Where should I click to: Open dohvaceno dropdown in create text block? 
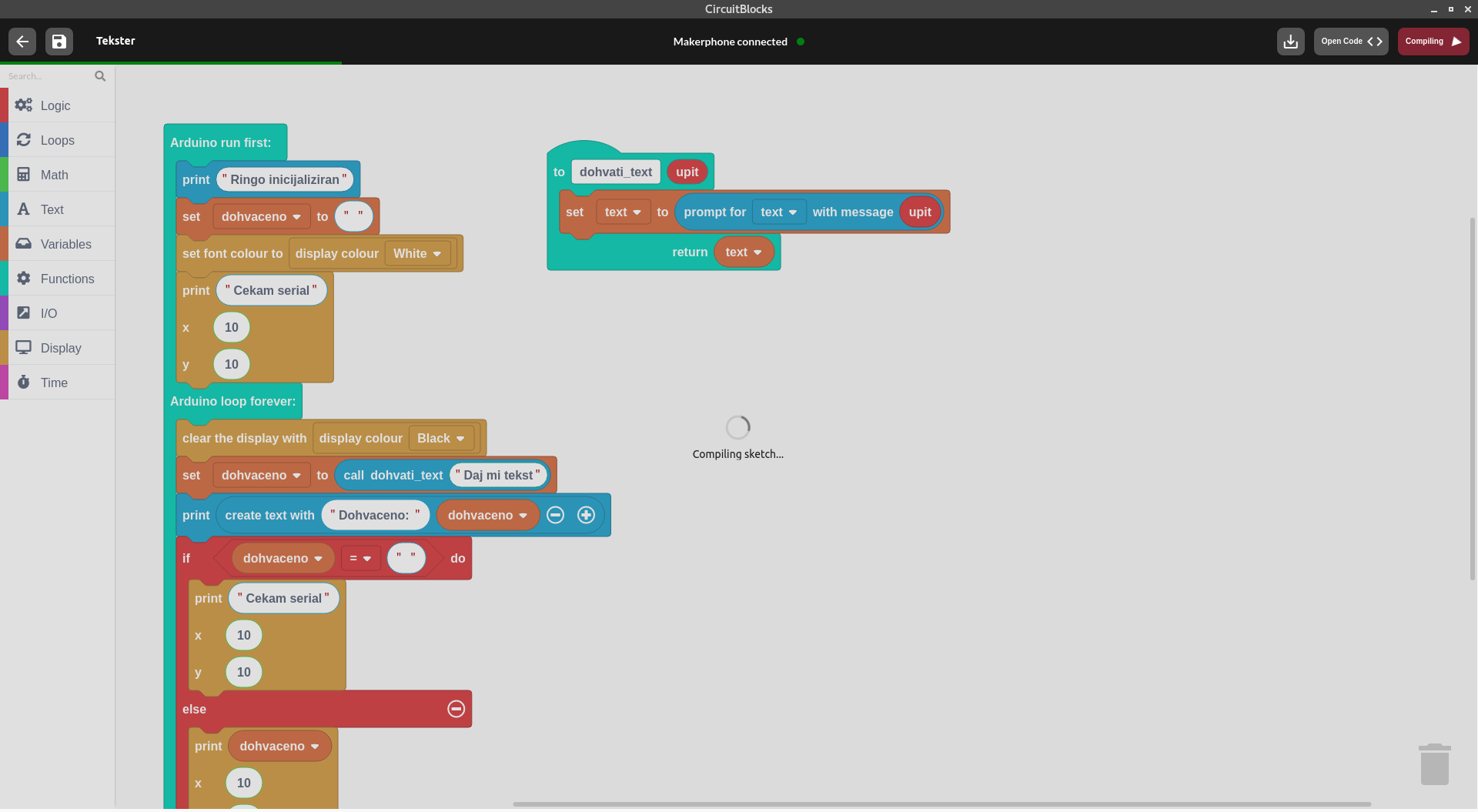pos(488,516)
